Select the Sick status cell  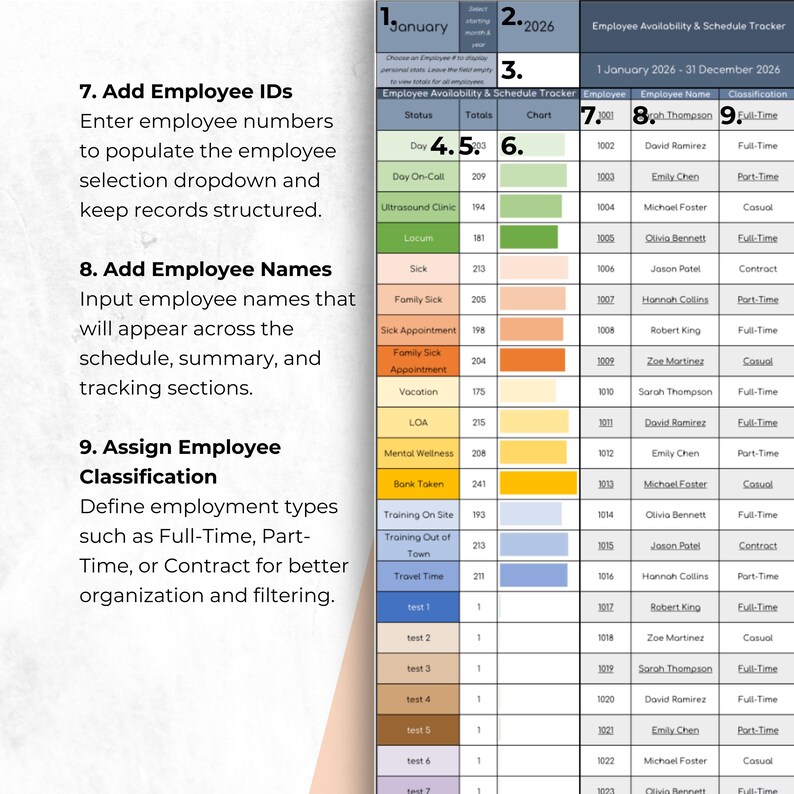[x=418, y=269]
